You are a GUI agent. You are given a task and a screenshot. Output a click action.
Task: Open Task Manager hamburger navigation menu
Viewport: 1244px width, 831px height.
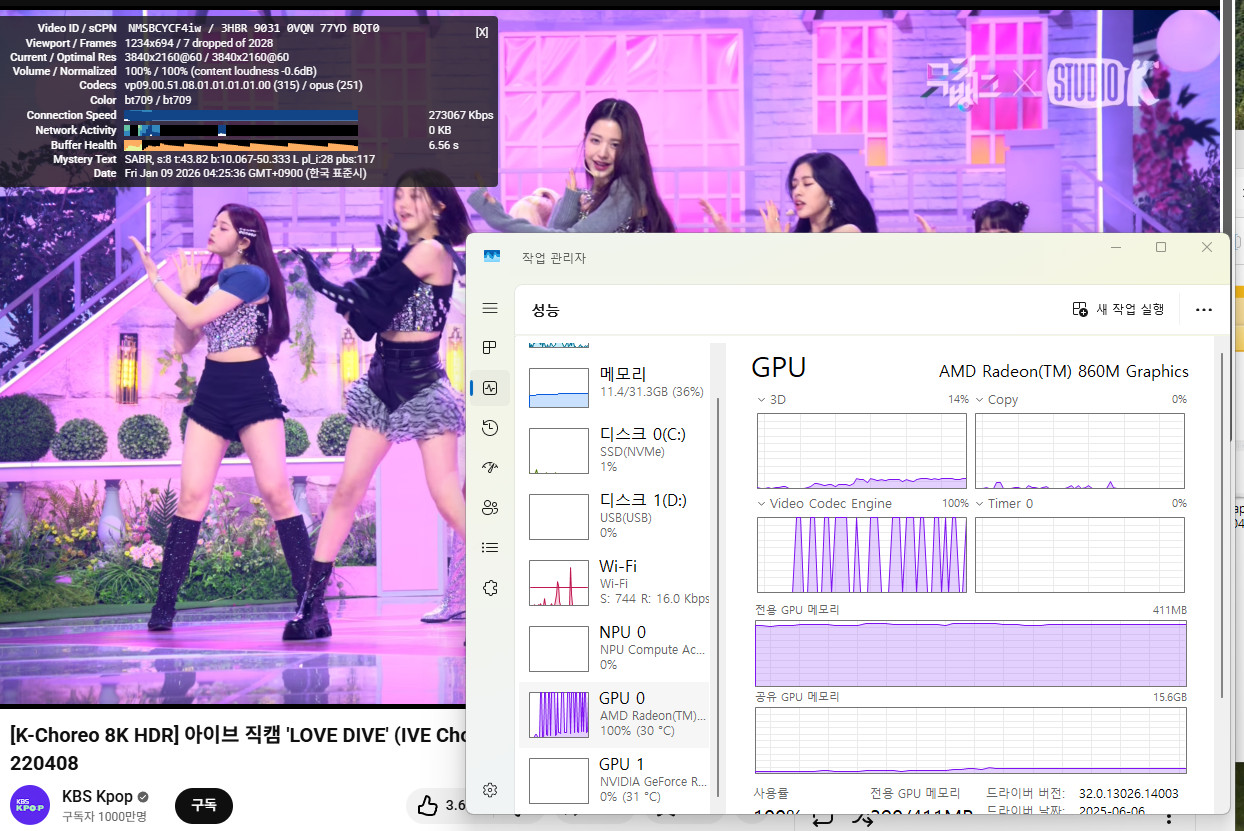pyautogui.click(x=490, y=308)
